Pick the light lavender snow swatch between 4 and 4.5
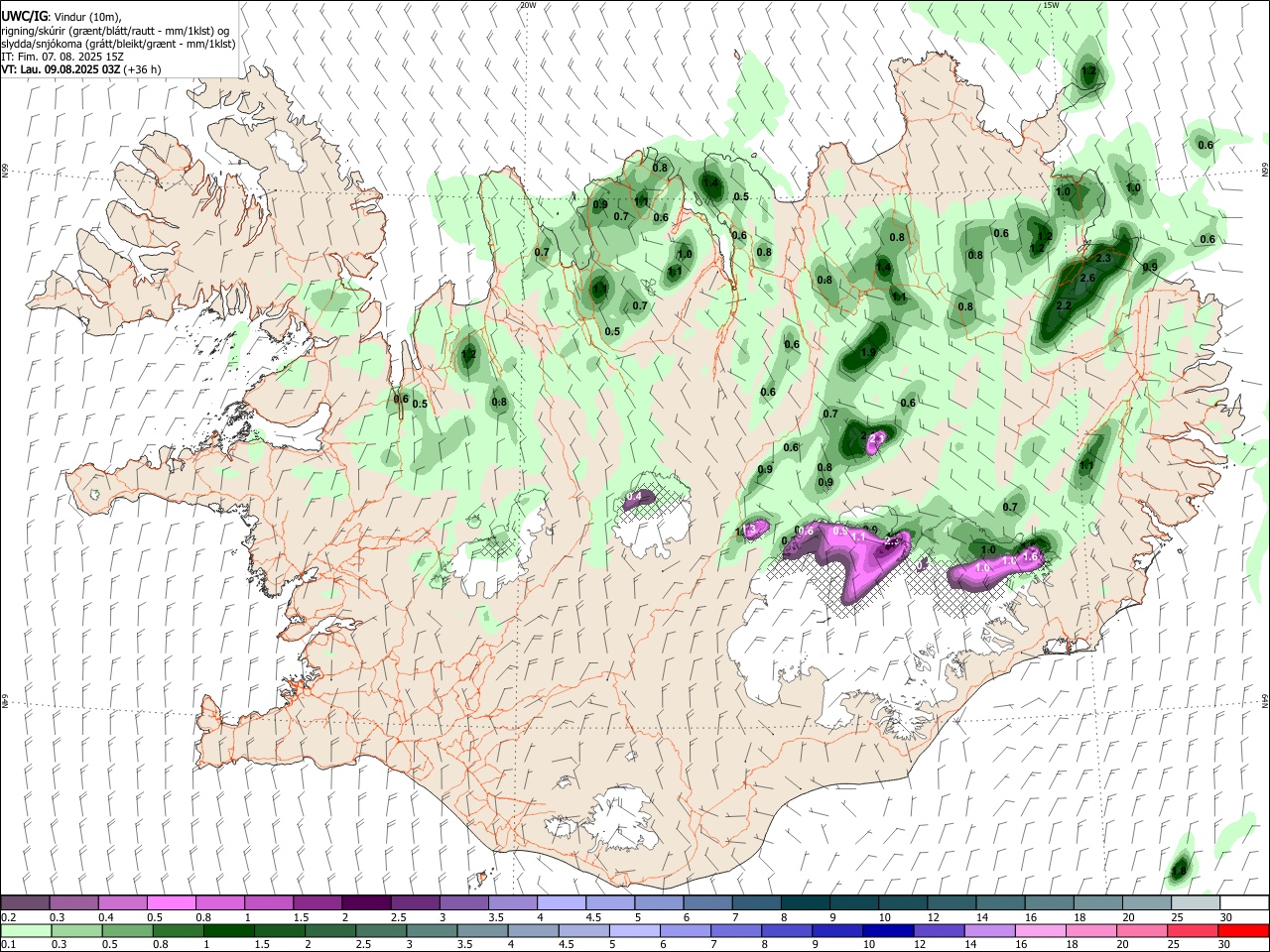Screen dimensions: 1270x952 pos(561,902)
